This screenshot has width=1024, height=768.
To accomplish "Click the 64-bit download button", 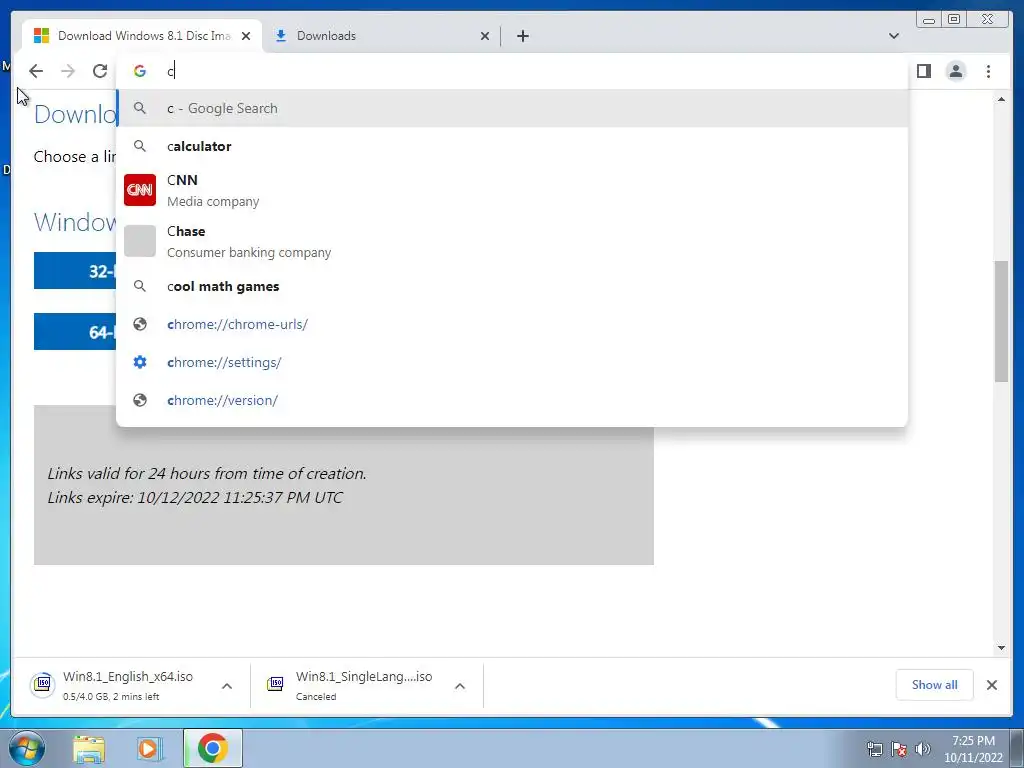I will tap(75, 332).
